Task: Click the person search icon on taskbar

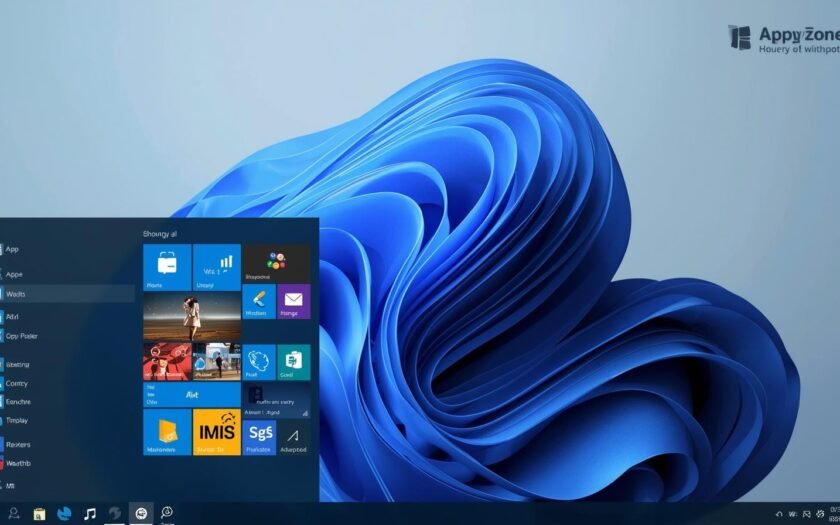Action: pyautogui.click(x=14, y=513)
